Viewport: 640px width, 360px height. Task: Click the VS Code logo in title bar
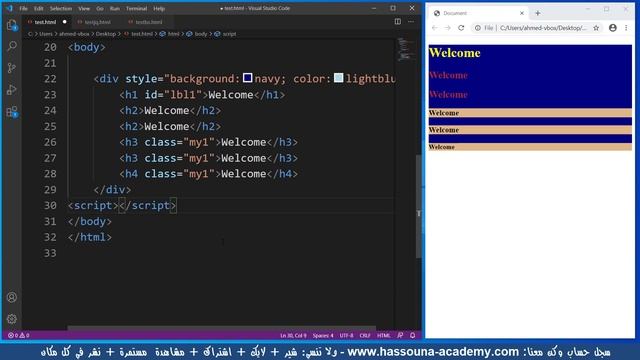pyautogui.click(x=9, y=8)
